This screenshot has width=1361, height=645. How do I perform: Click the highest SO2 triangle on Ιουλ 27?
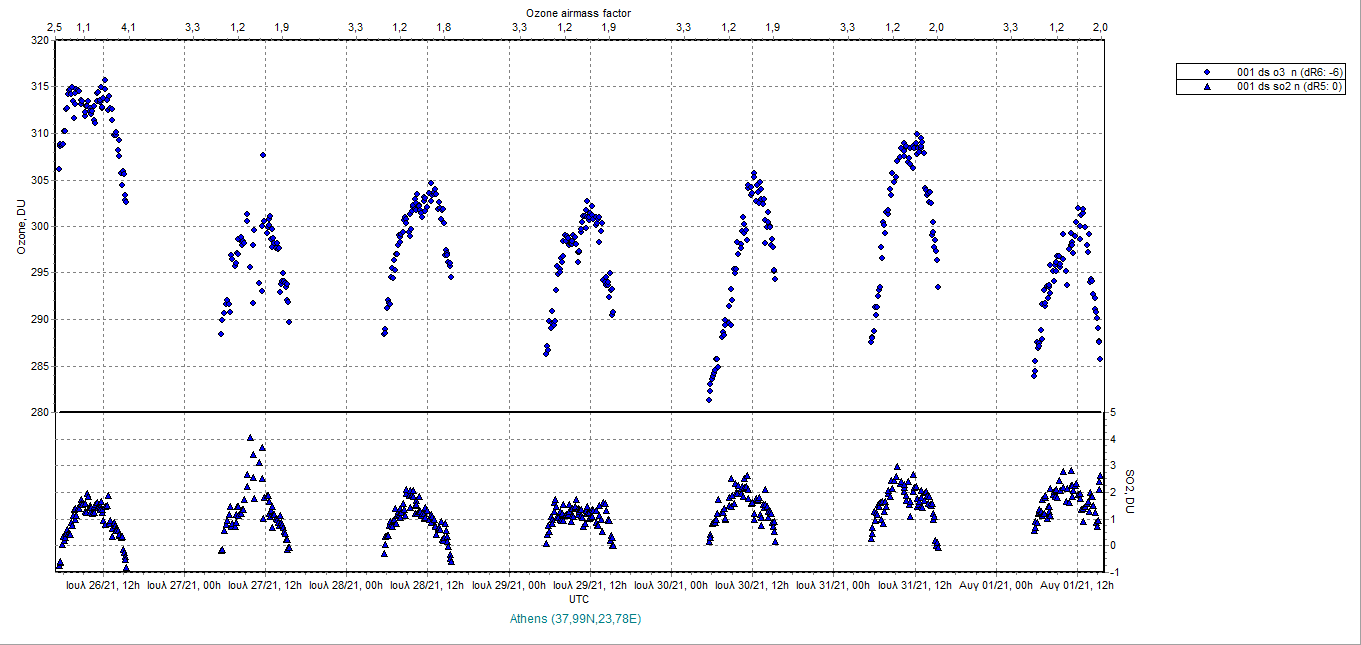[x=251, y=438]
